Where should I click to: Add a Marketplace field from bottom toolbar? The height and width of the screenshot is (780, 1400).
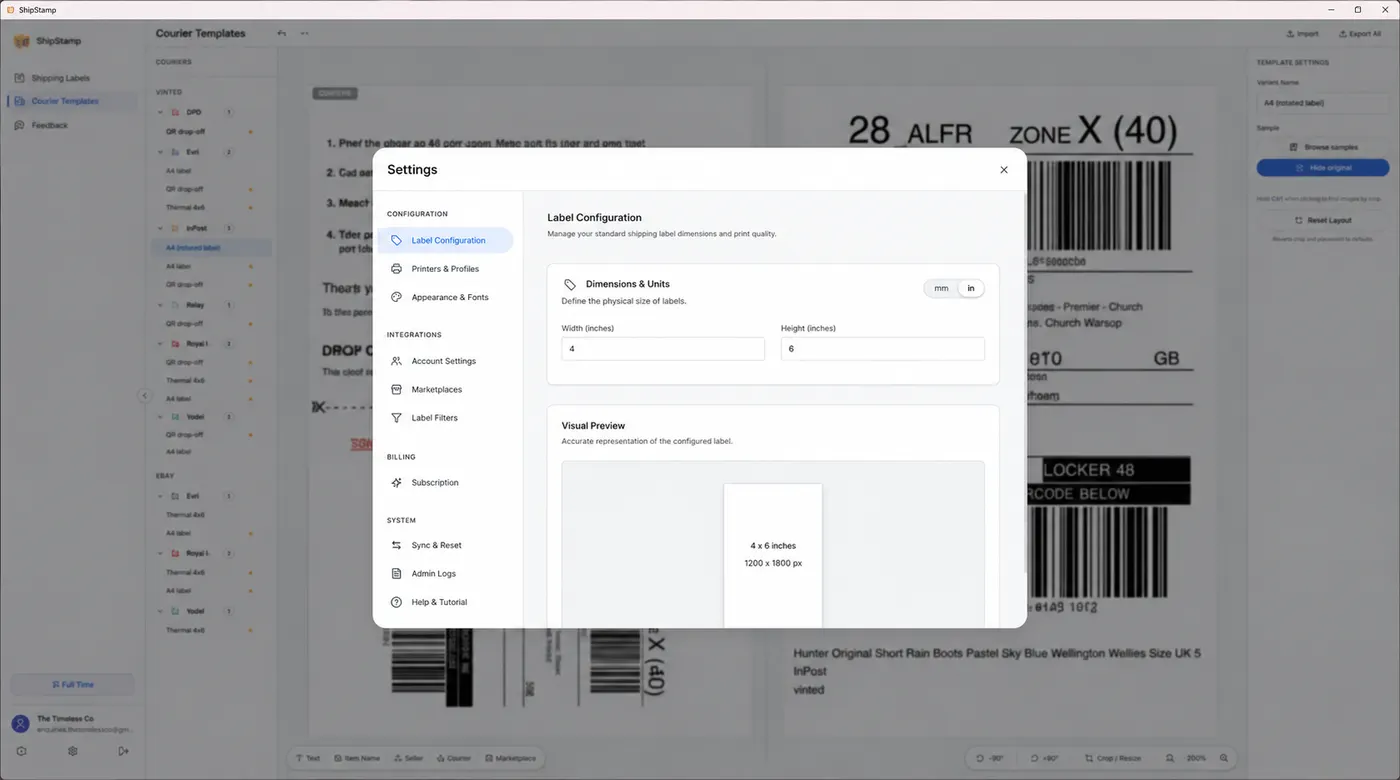pos(511,758)
